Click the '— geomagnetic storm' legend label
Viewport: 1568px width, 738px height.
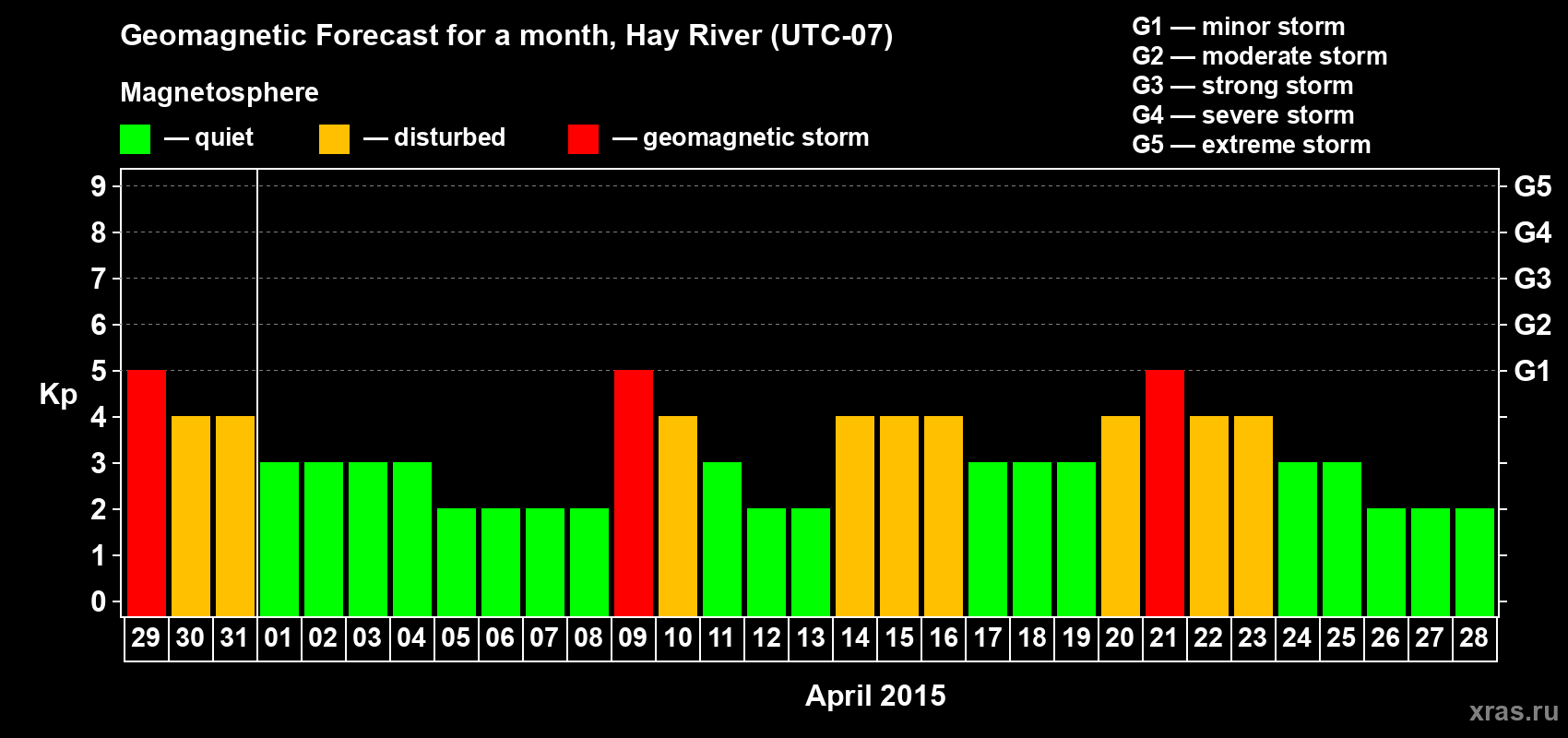741,138
